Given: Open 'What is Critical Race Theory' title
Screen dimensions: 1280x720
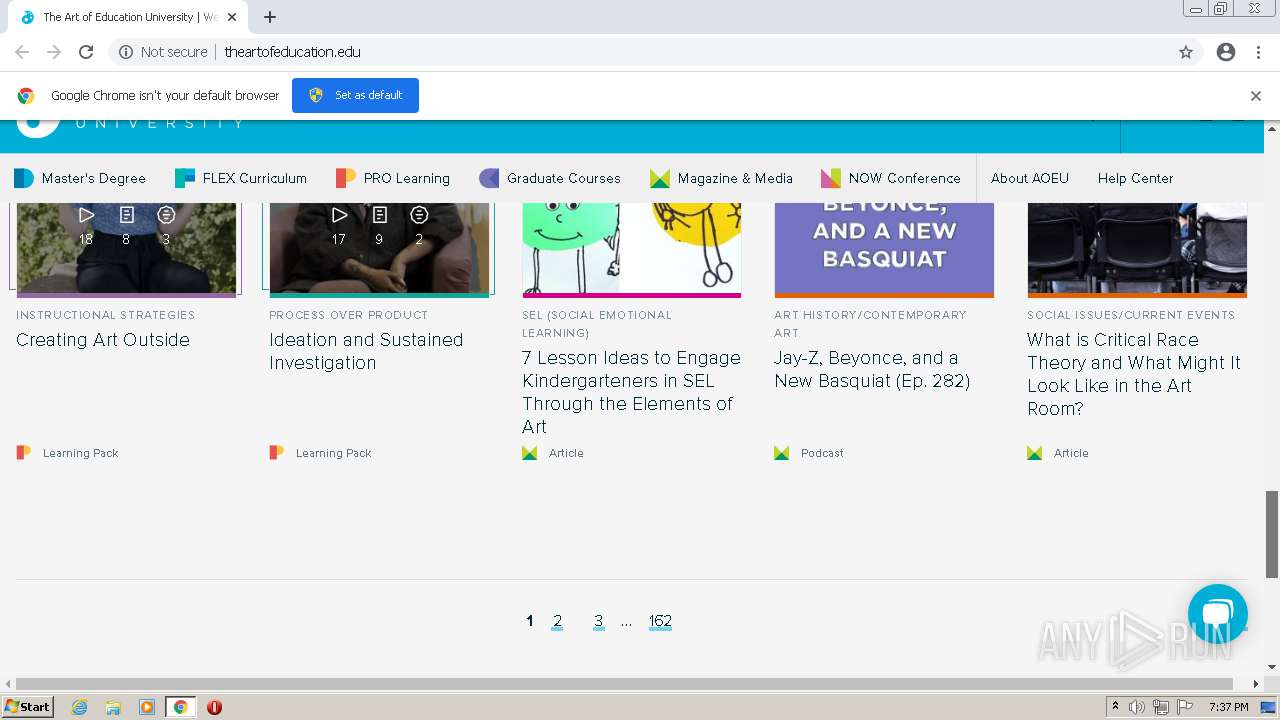Looking at the screenshot, I should pyautogui.click(x=1134, y=374).
